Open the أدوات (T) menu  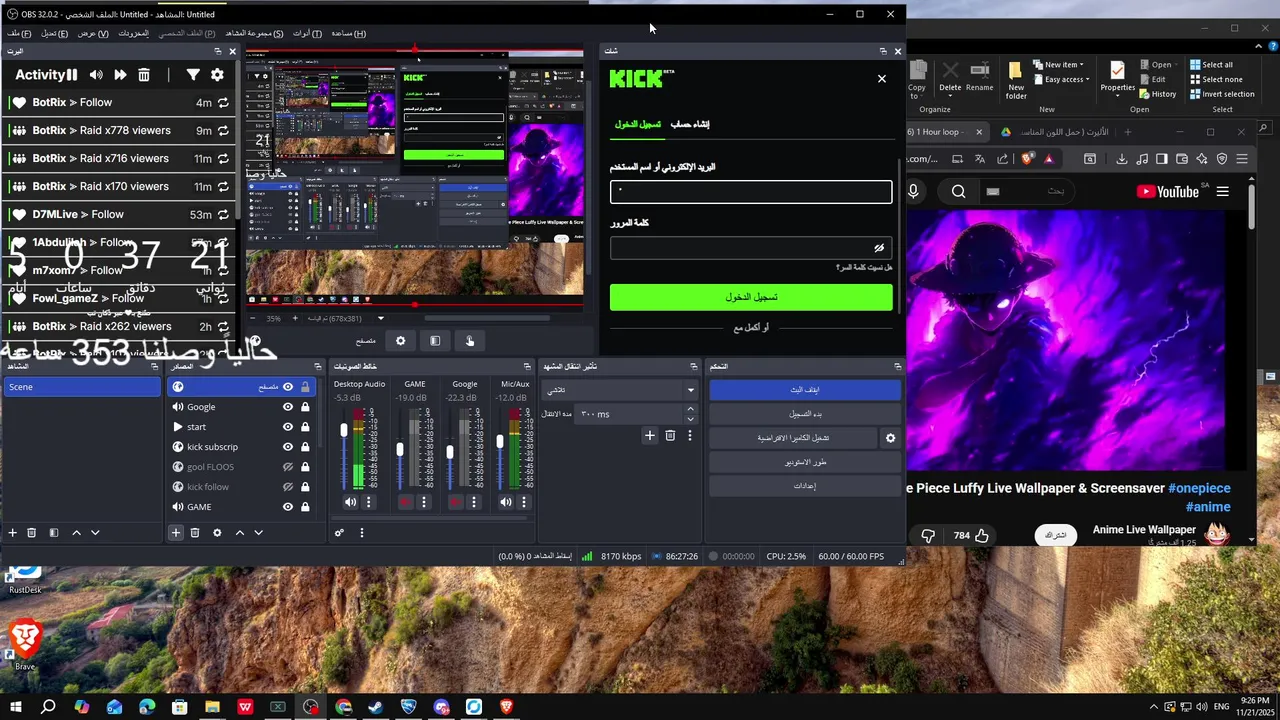click(x=307, y=34)
